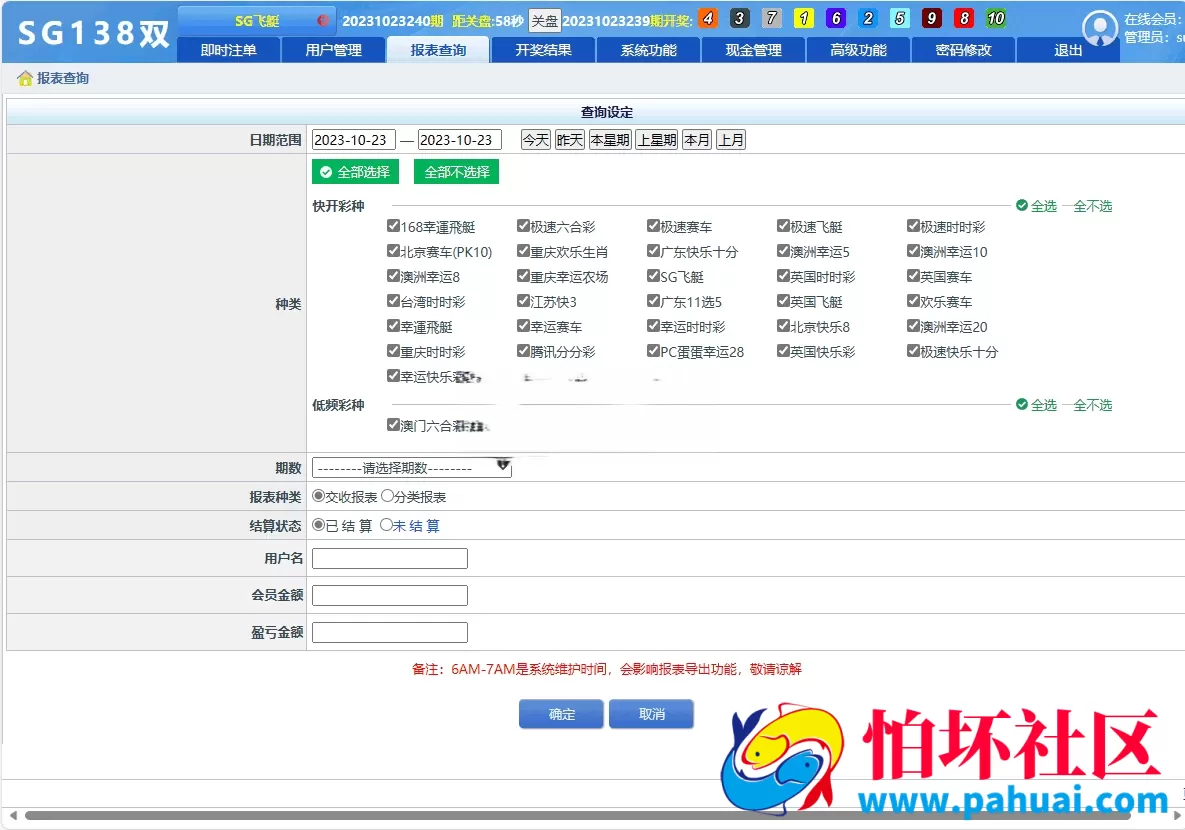This screenshot has width=1185, height=830.
Task: Click lottery result ball number 5
Action: [899, 18]
